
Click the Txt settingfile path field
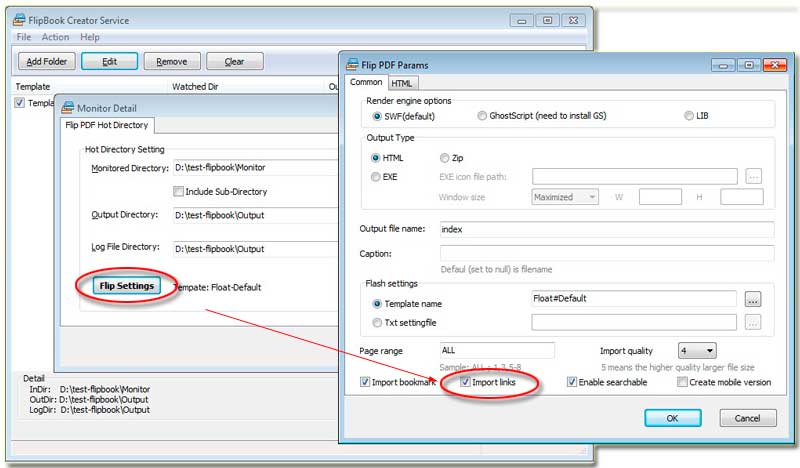(x=634, y=322)
